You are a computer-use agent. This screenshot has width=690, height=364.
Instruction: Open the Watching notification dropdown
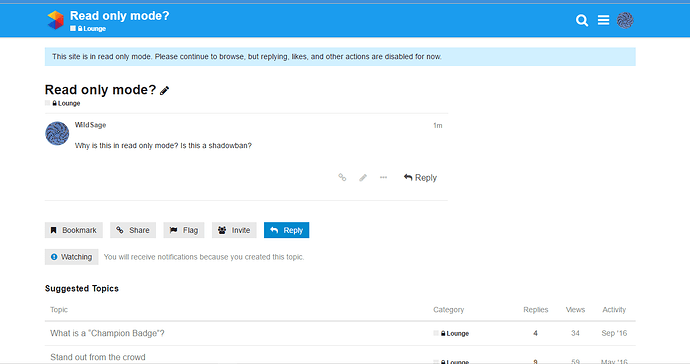pyautogui.click(x=71, y=257)
